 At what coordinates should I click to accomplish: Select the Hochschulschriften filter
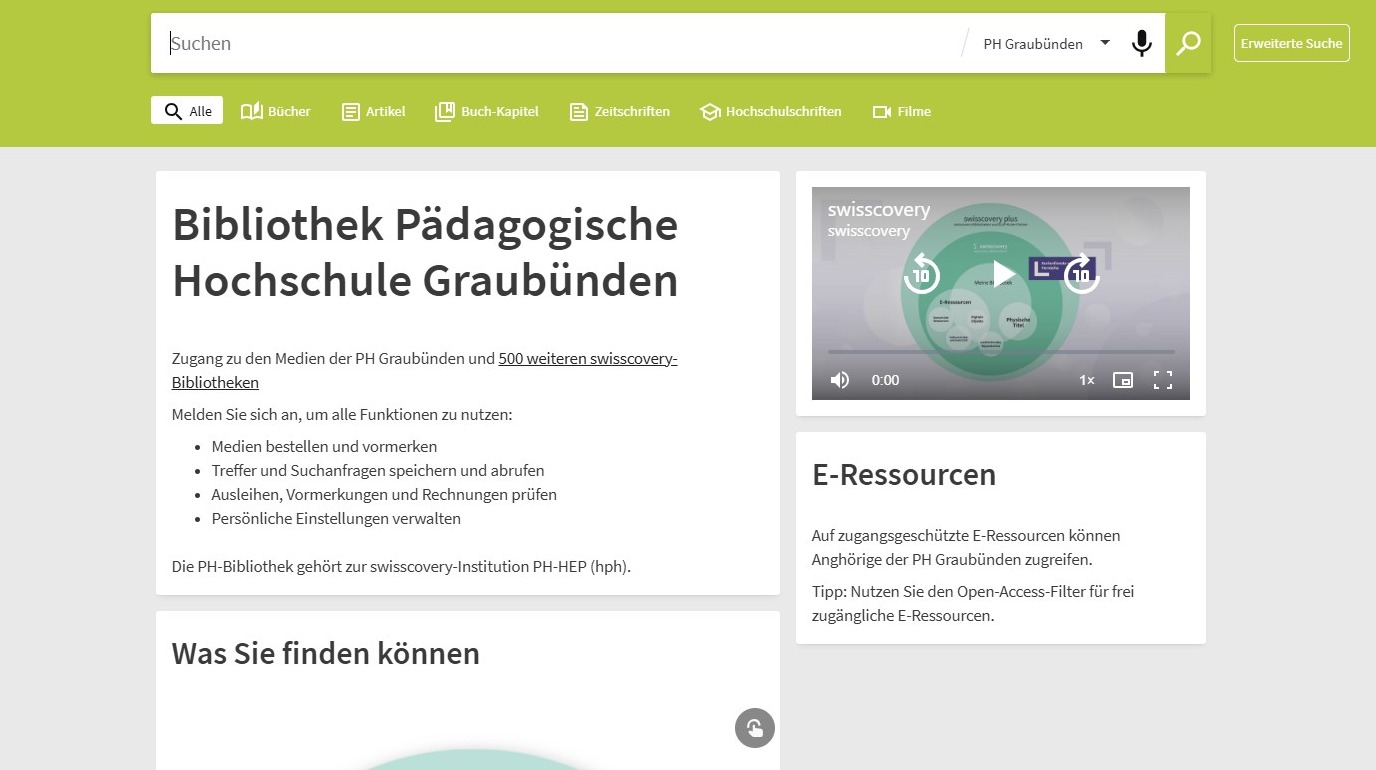pos(771,111)
